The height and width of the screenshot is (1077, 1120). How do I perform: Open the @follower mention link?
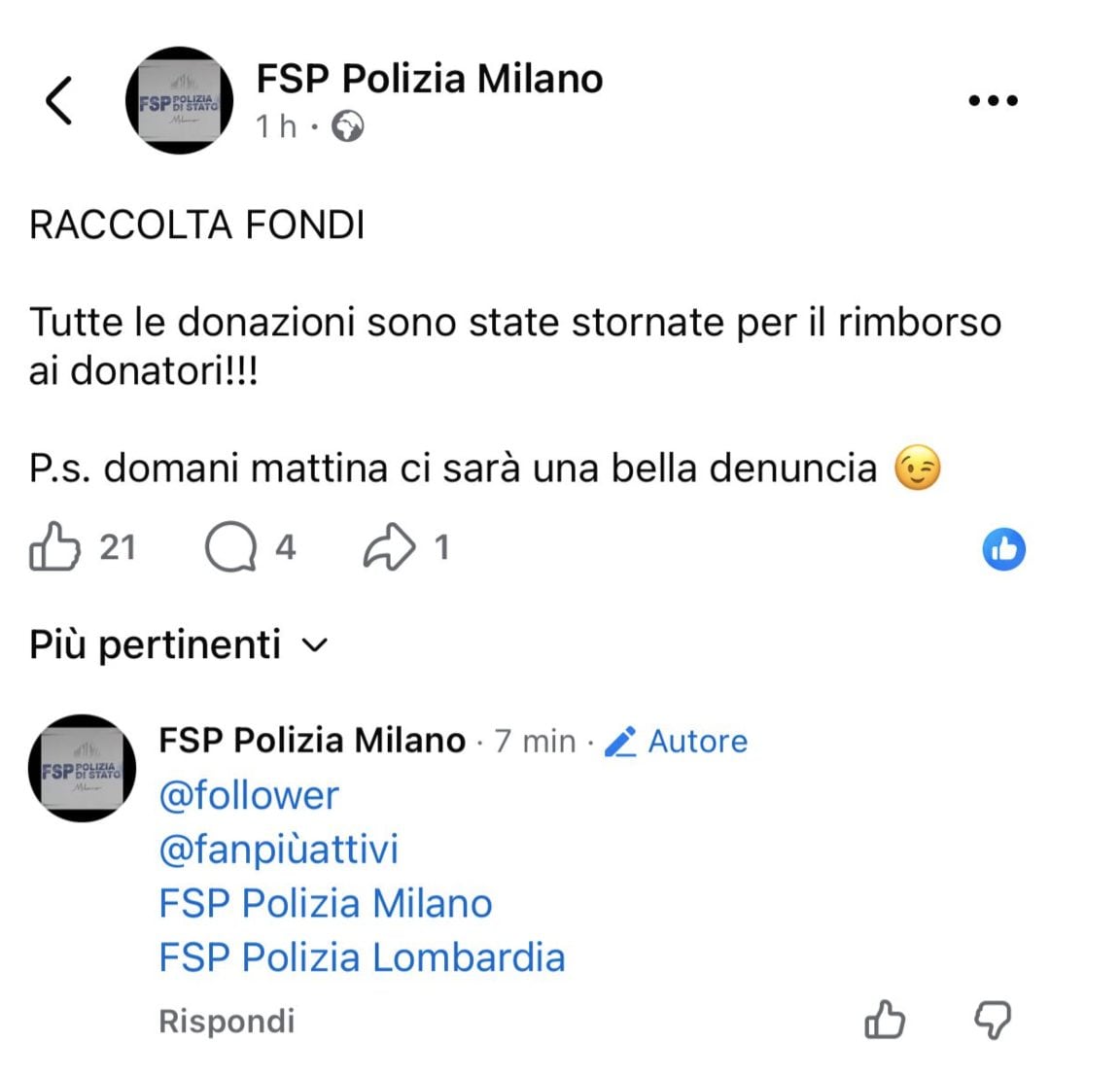tap(248, 795)
